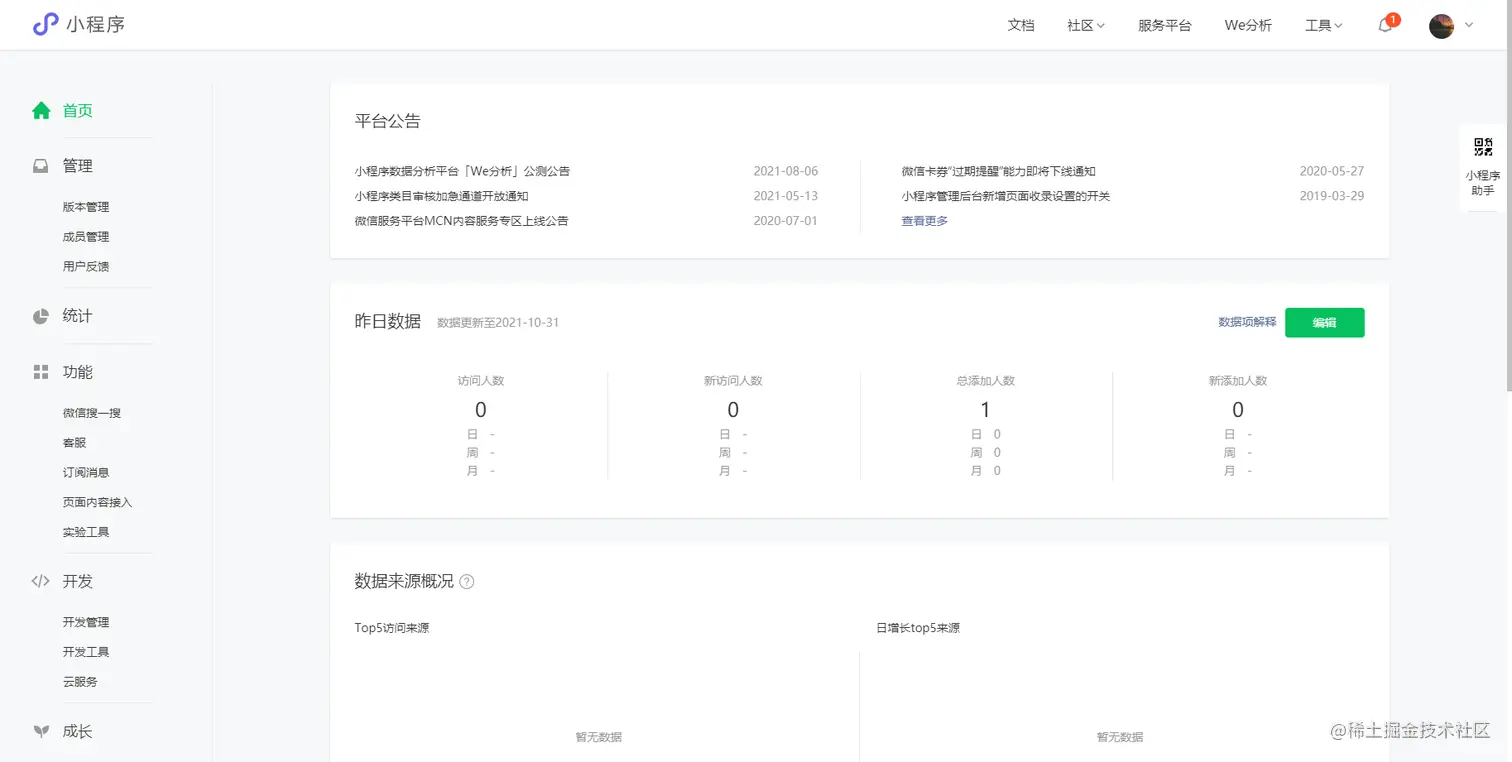Expand the 社区 dropdown menu
This screenshot has width=1512, height=762.
(x=1086, y=26)
